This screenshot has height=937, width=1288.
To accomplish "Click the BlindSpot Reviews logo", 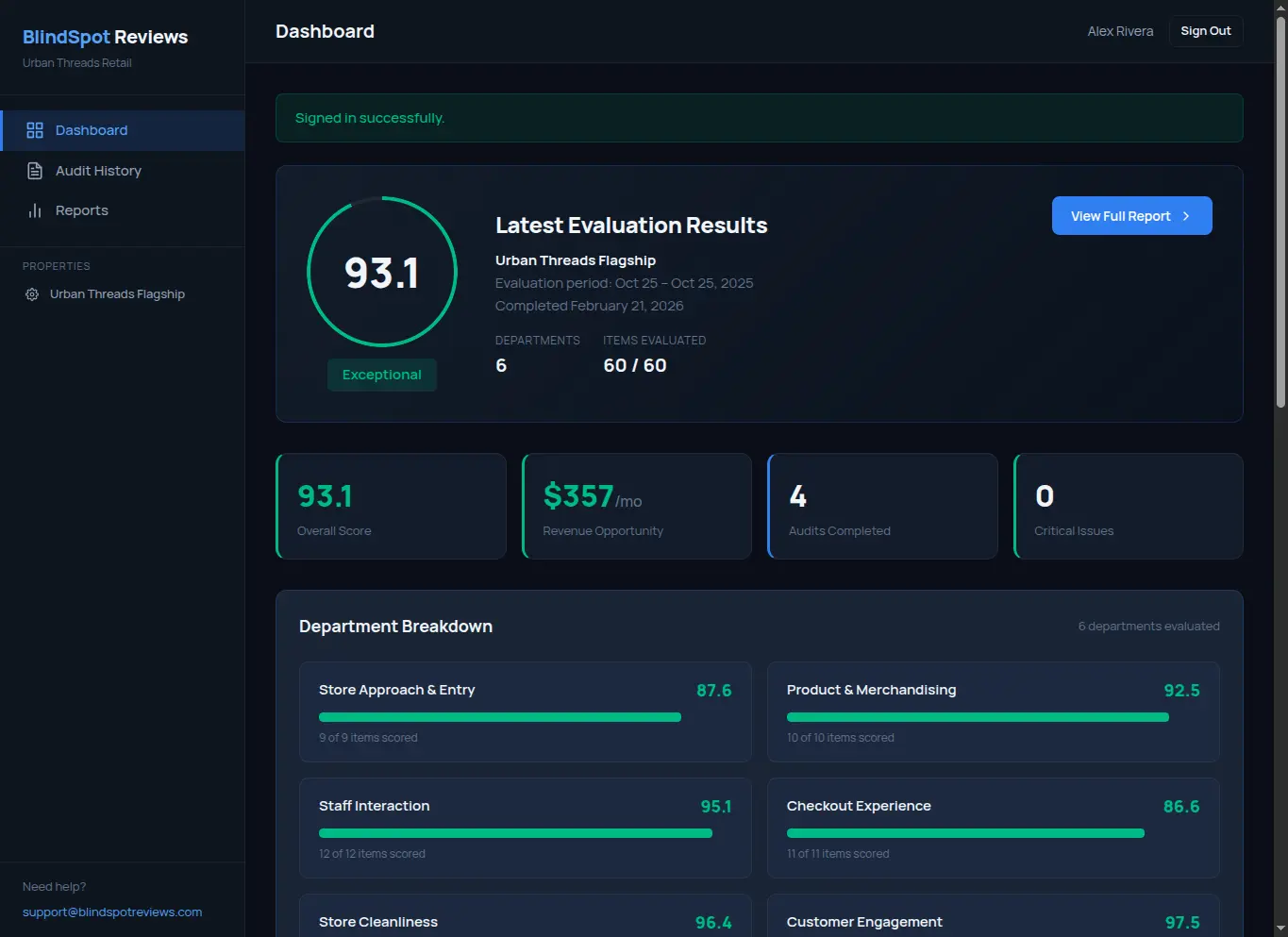I will pos(104,37).
